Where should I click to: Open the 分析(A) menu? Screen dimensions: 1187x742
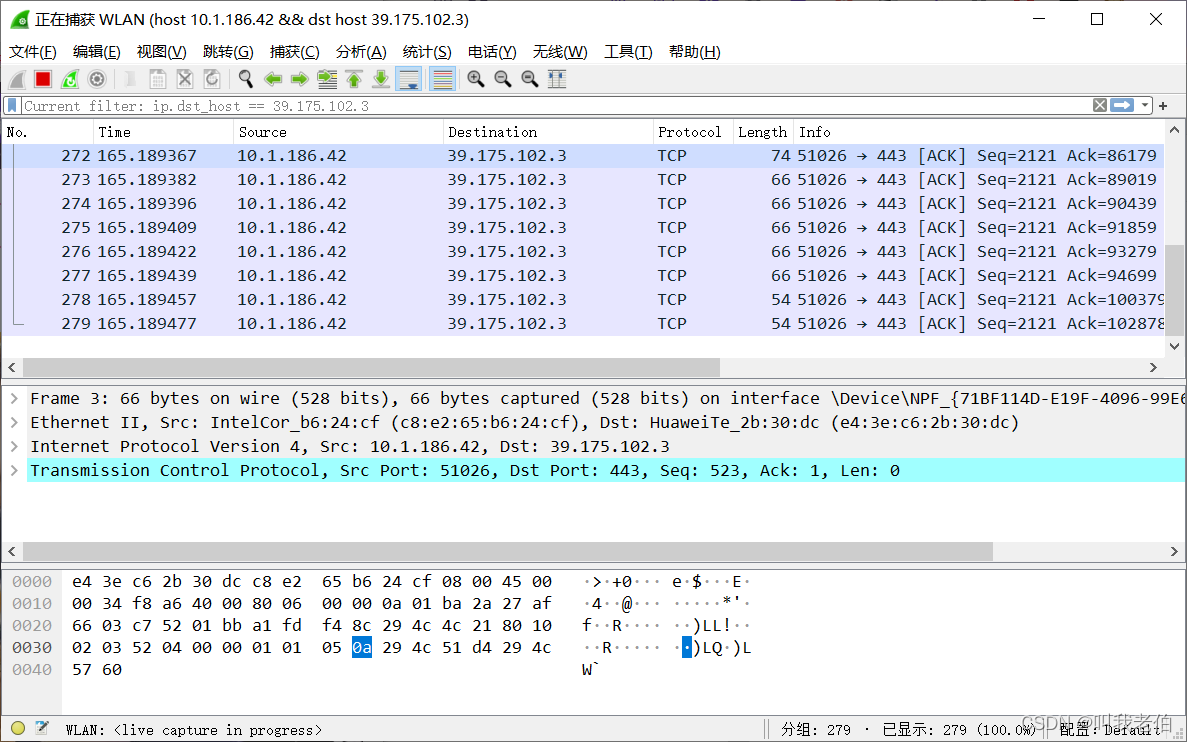pyautogui.click(x=361, y=51)
